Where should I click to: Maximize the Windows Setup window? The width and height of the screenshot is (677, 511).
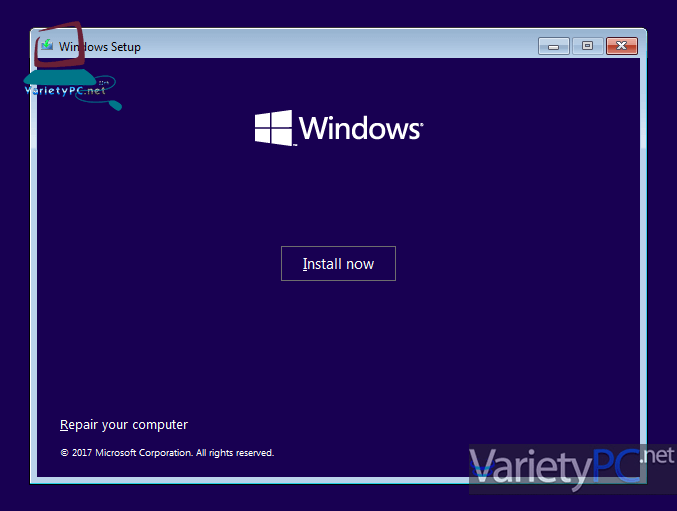pyautogui.click(x=587, y=46)
